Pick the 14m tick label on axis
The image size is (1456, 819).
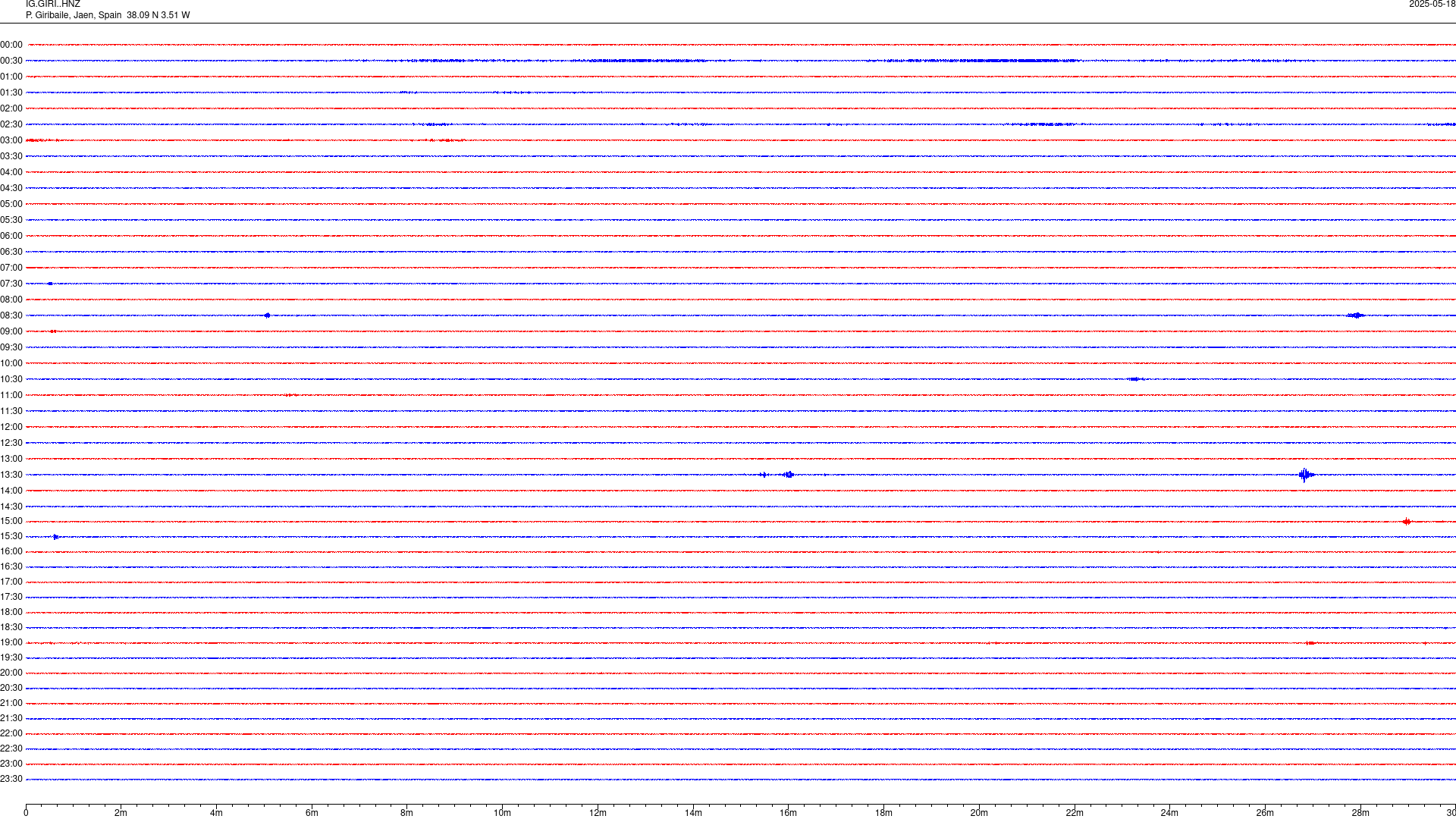click(x=693, y=813)
